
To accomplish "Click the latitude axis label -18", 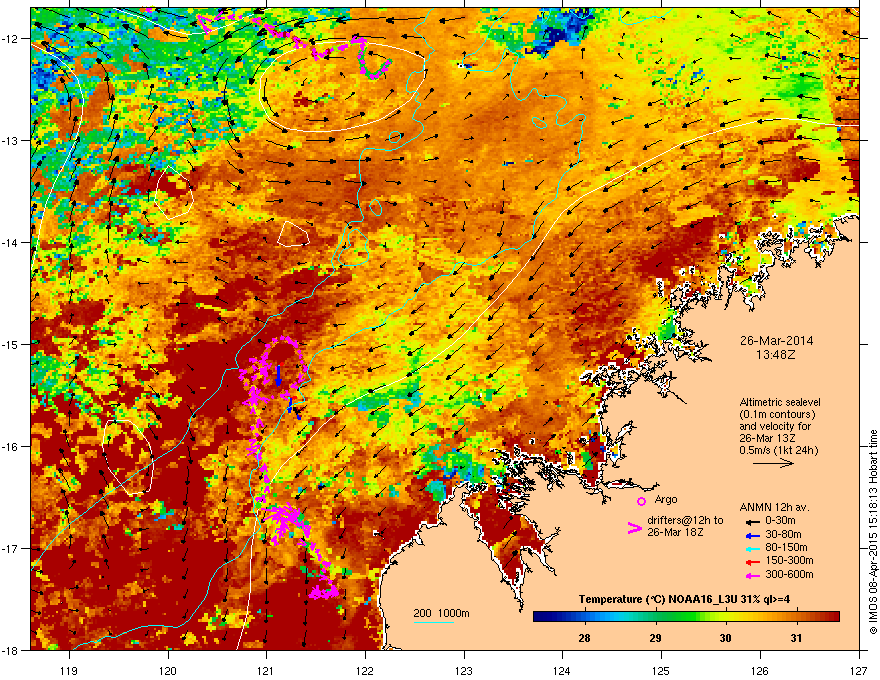I will (11, 650).
